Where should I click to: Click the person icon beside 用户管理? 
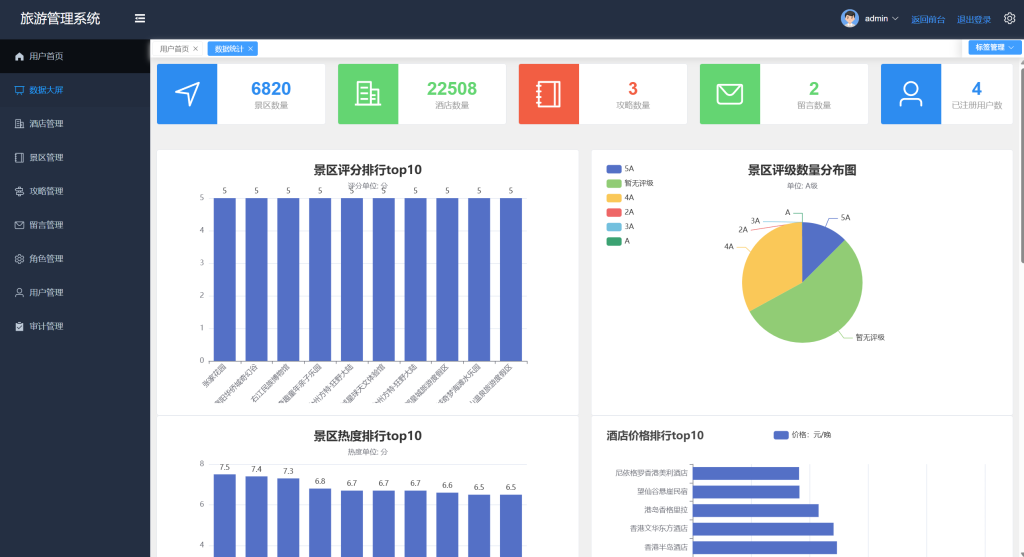pyautogui.click(x=19, y=293)
